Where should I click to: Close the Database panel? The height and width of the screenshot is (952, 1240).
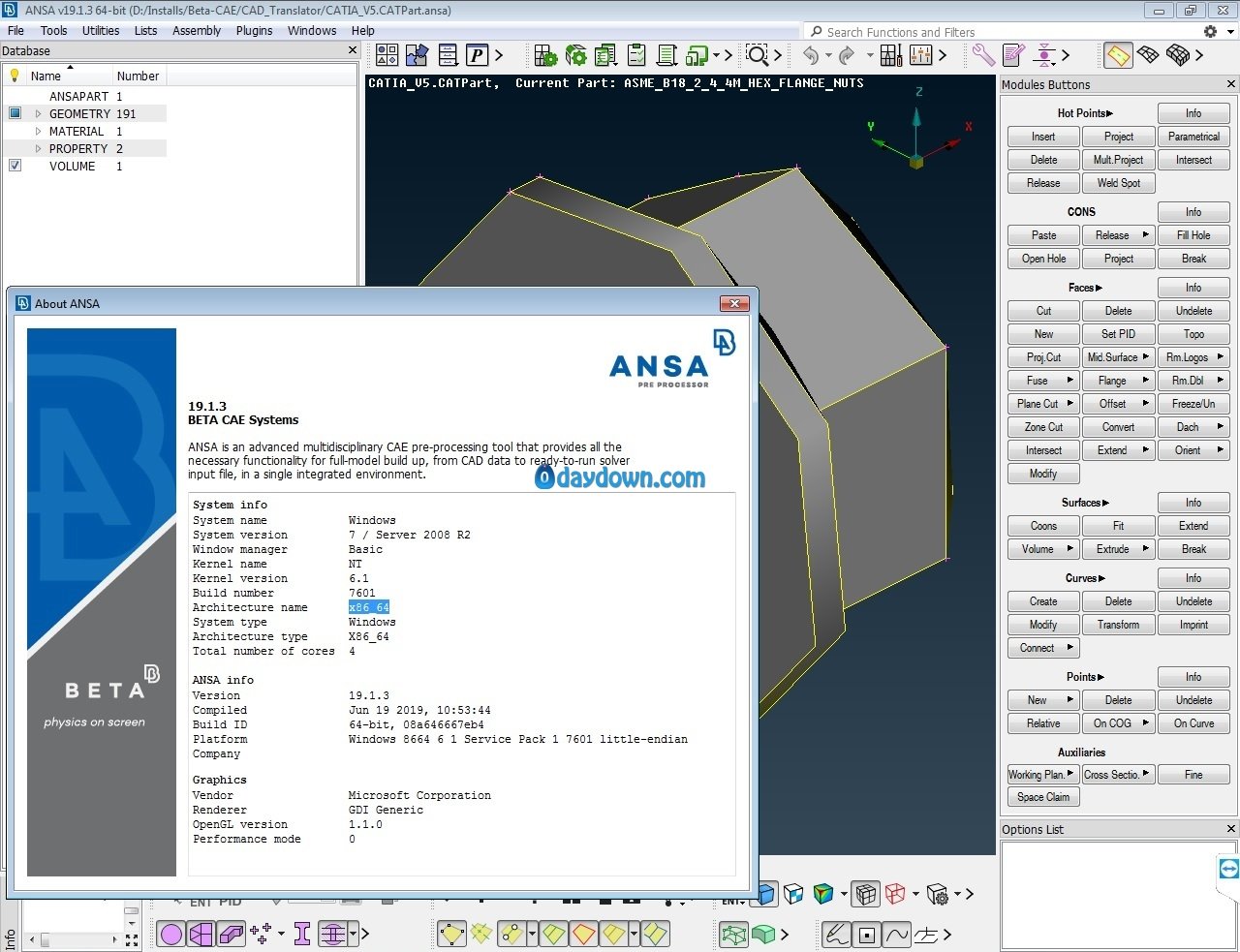point(353,50)
